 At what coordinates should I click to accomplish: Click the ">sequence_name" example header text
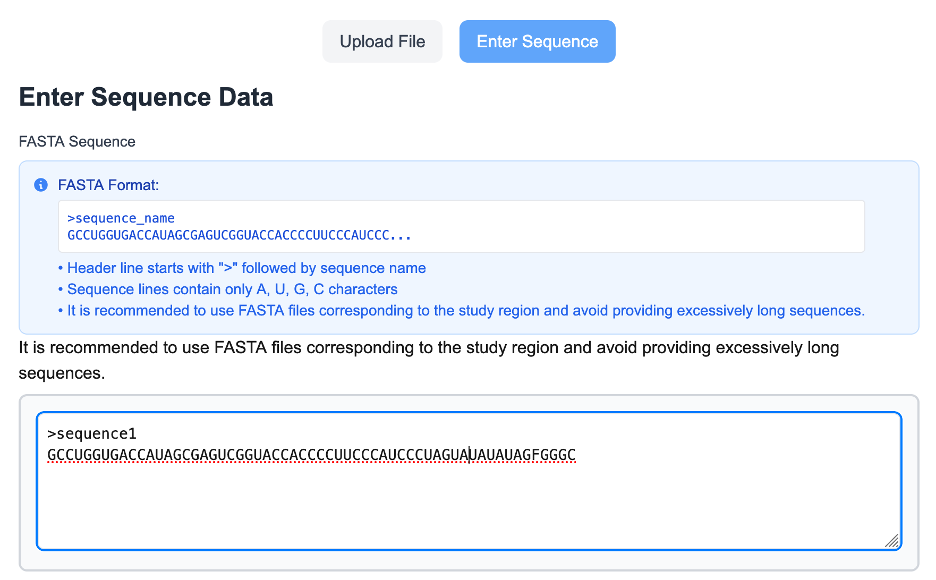coord(121,218)
